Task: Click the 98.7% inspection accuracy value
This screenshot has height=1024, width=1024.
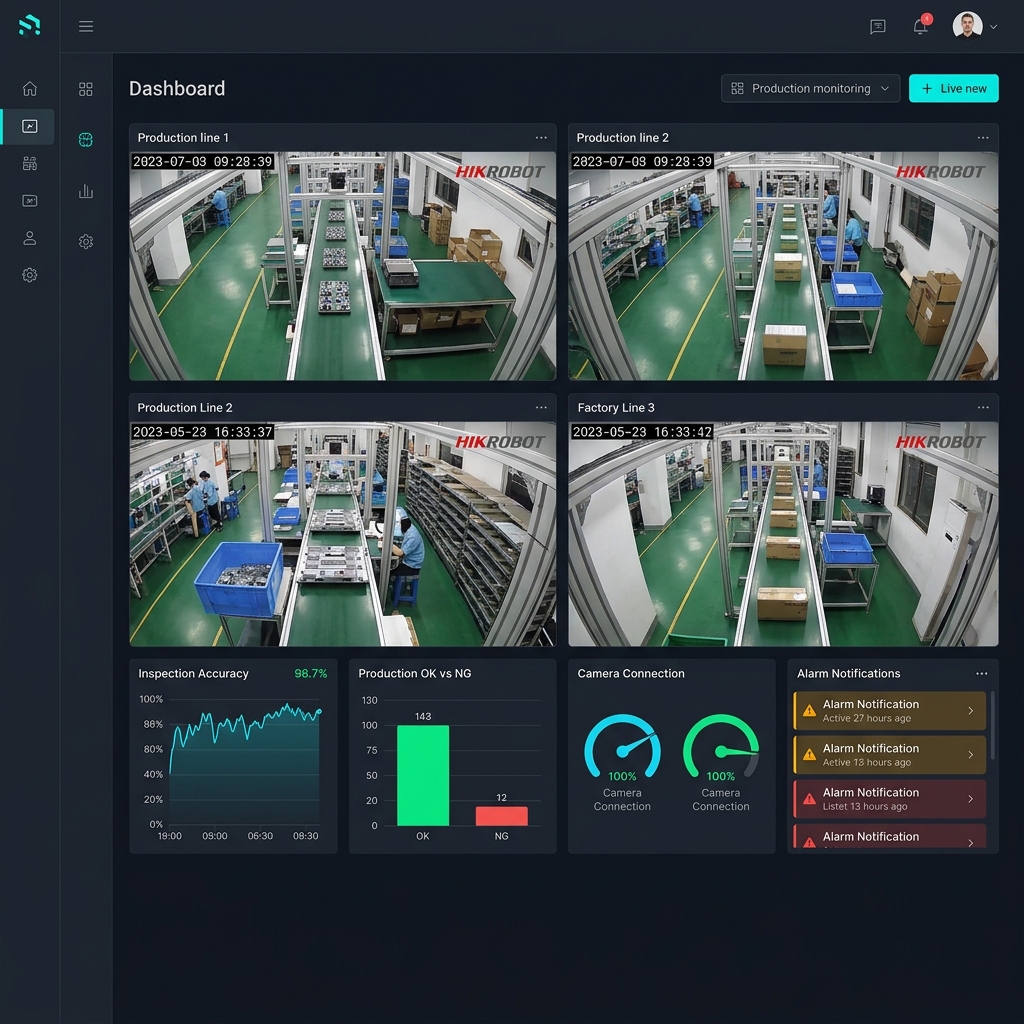Action: (x=310, y=673)
